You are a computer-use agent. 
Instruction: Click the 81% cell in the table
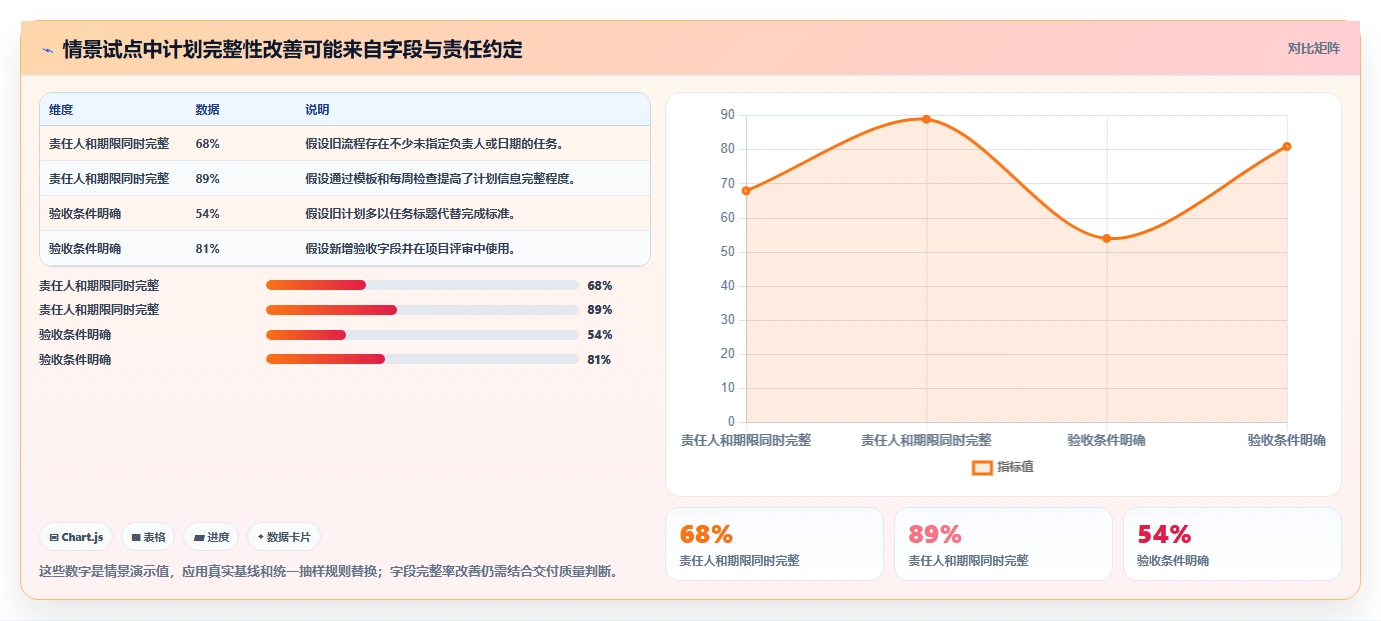click(x=208, y=249)
